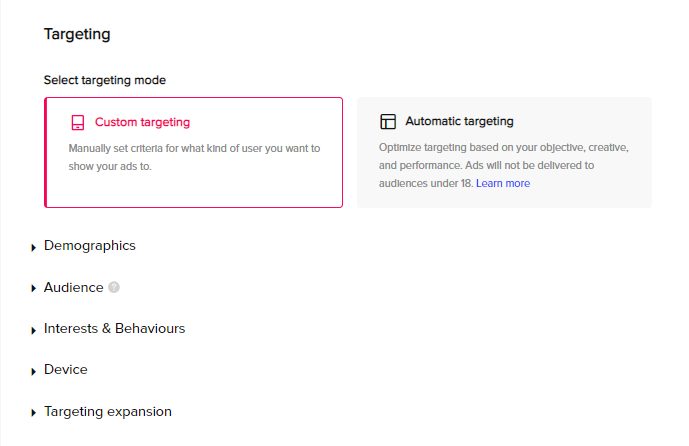Expand Targeting expansion arrow
689x446 pixels.
pos(33,413)
